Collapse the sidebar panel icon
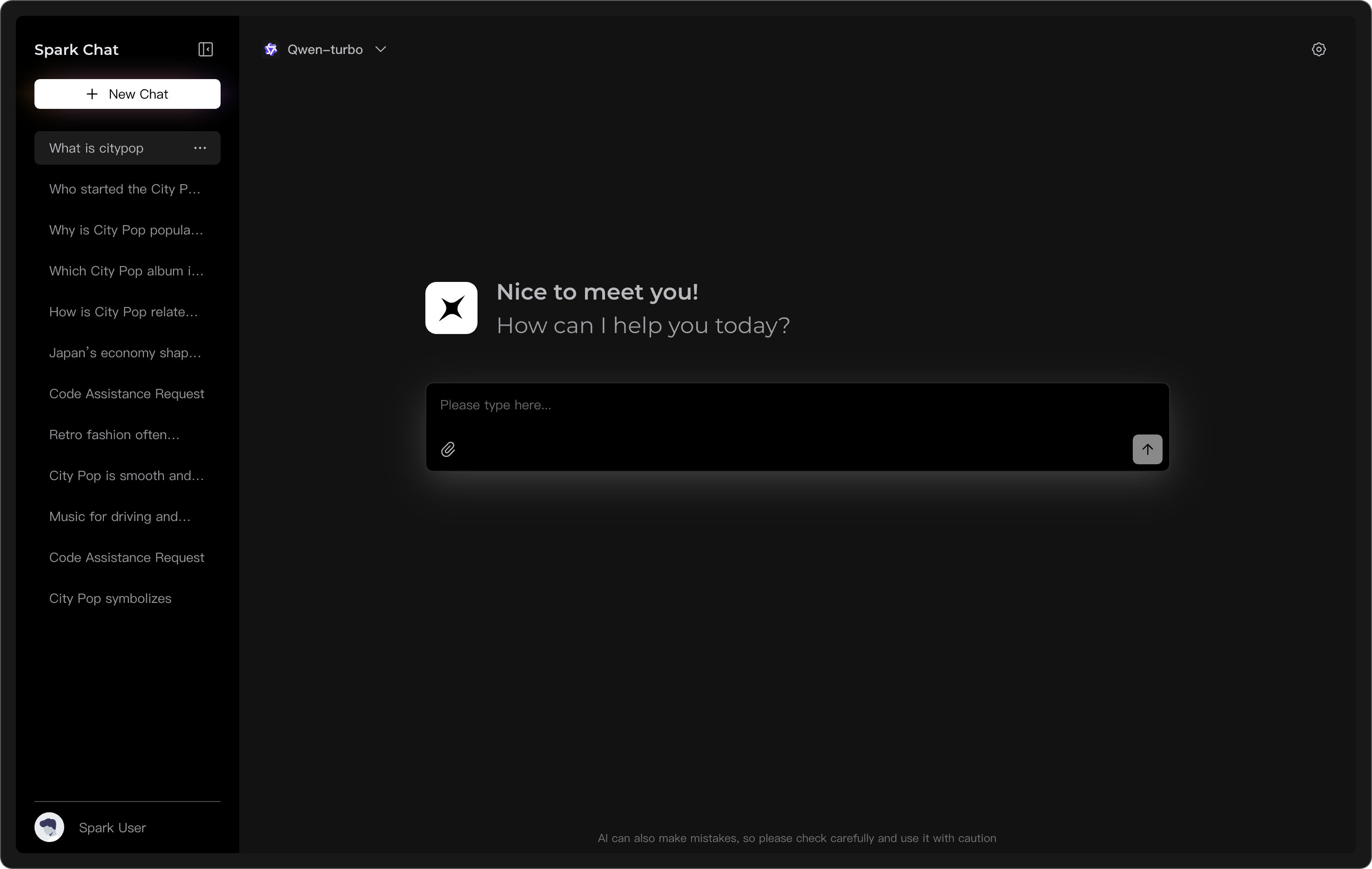 205,49
